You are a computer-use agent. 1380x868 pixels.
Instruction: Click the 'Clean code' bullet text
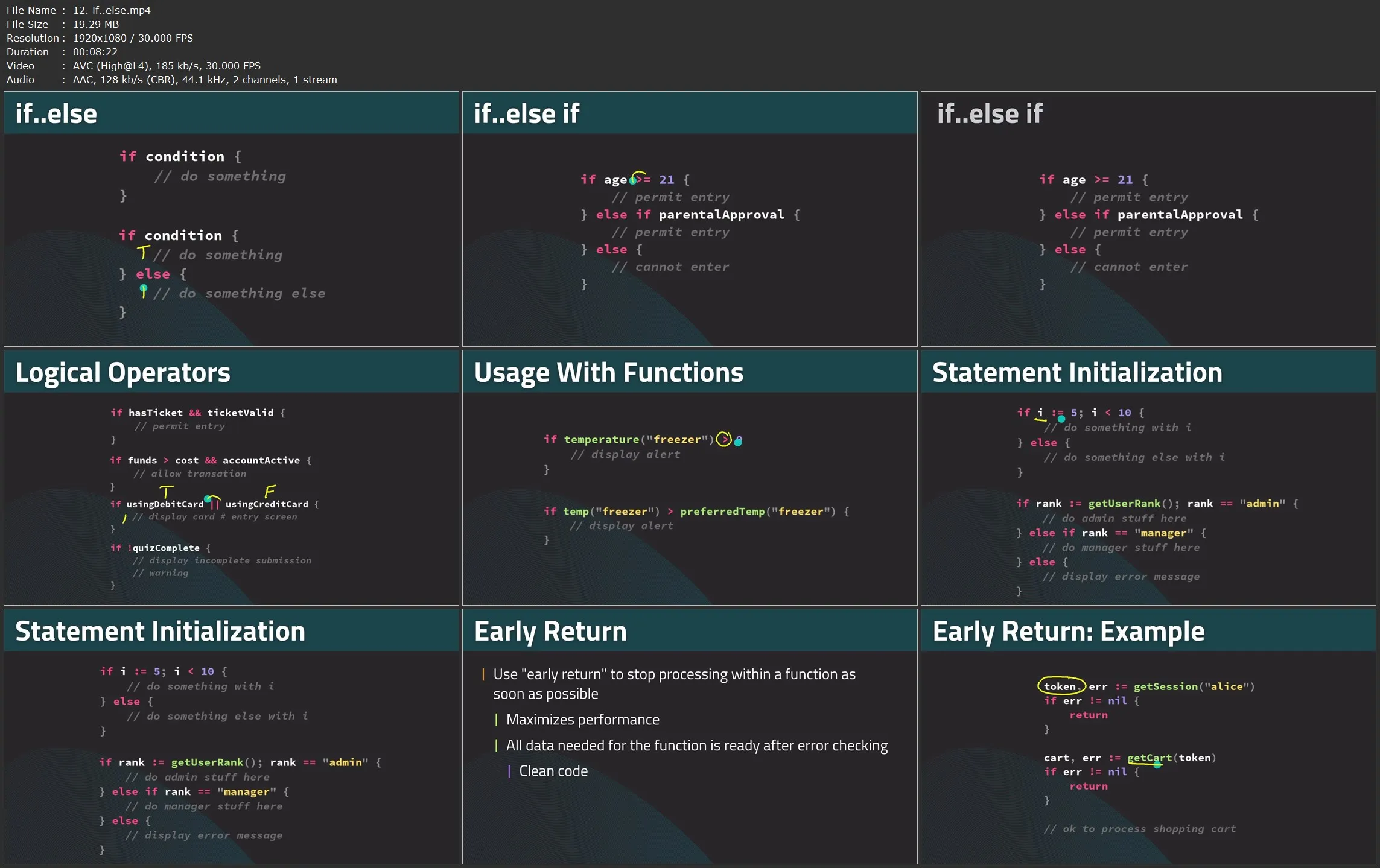click(x=553, y=771)
